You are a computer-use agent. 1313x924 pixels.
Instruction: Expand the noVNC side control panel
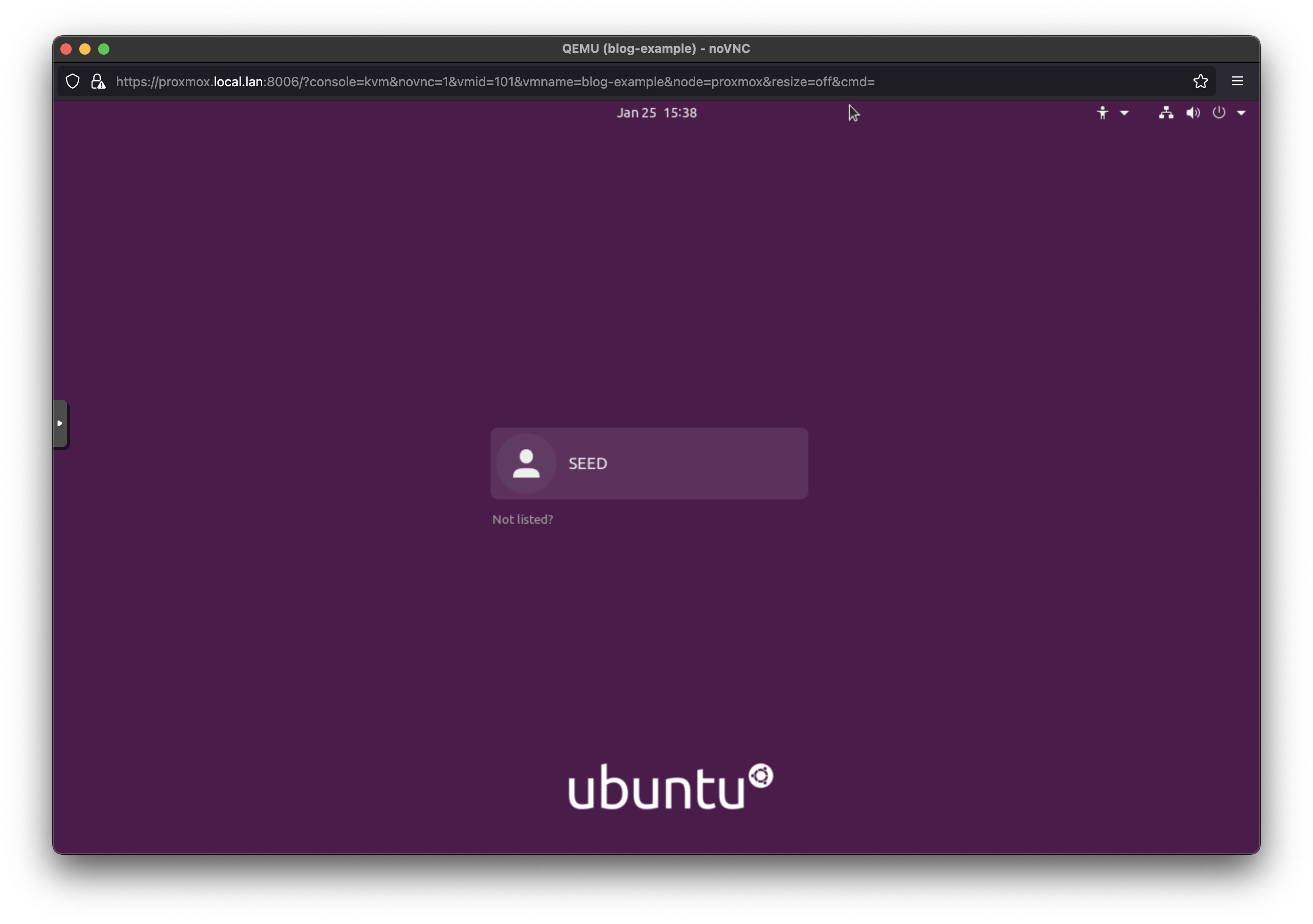[60, 423]
